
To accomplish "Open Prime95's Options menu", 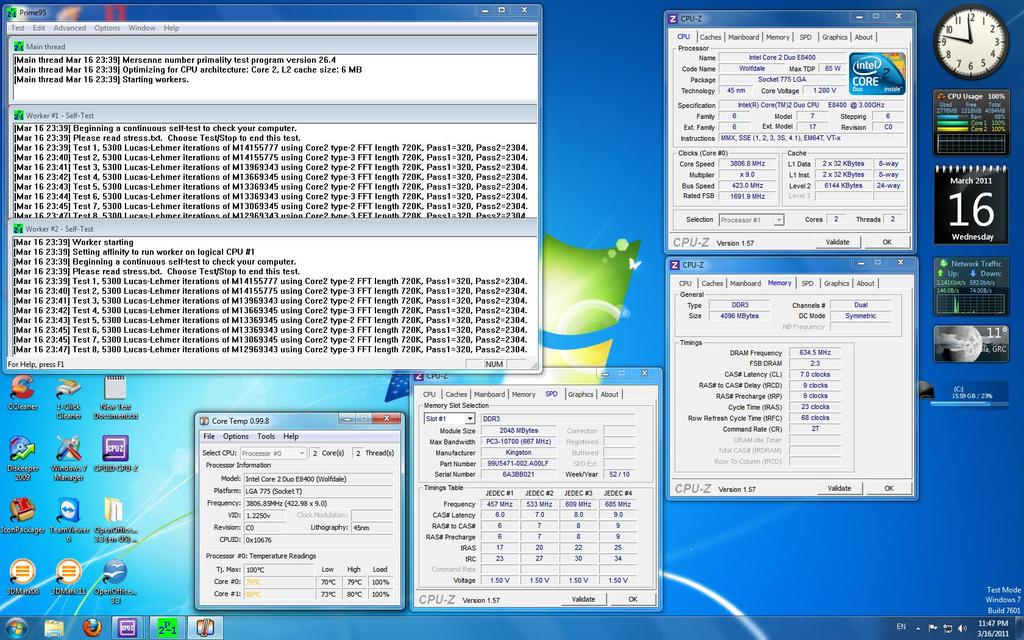I will [107, 28].
